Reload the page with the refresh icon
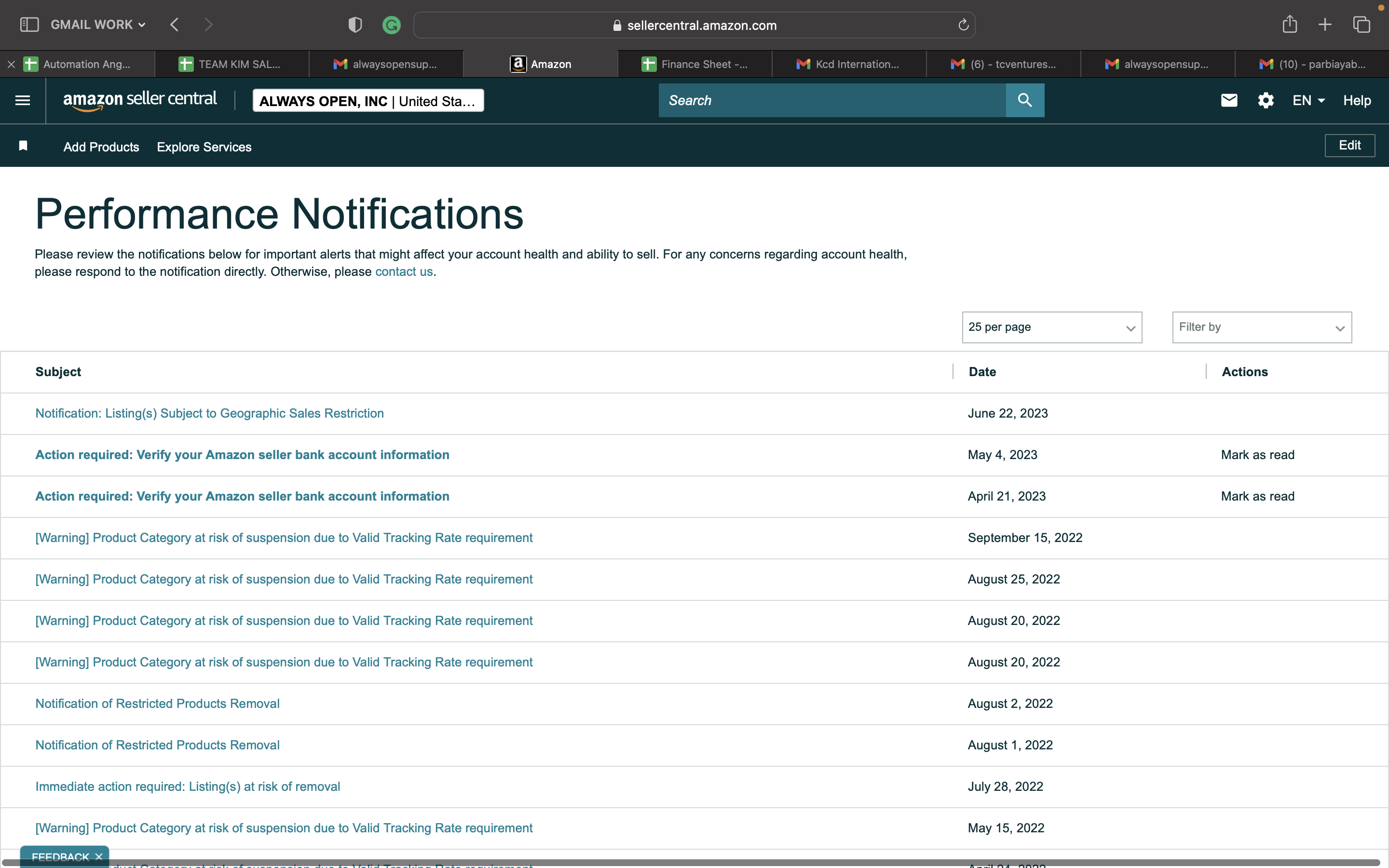The image size is (1389, 868). [963, 25]
